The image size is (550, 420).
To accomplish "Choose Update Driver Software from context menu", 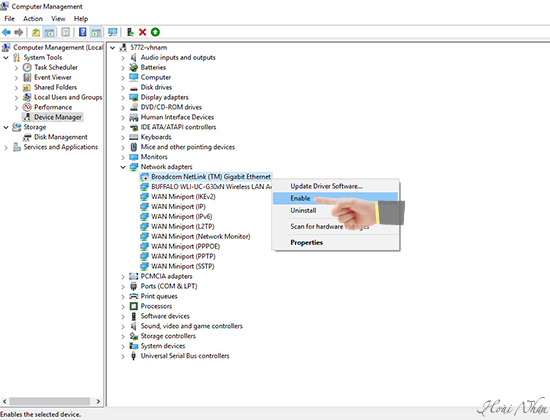I will (x=336, y=186).
